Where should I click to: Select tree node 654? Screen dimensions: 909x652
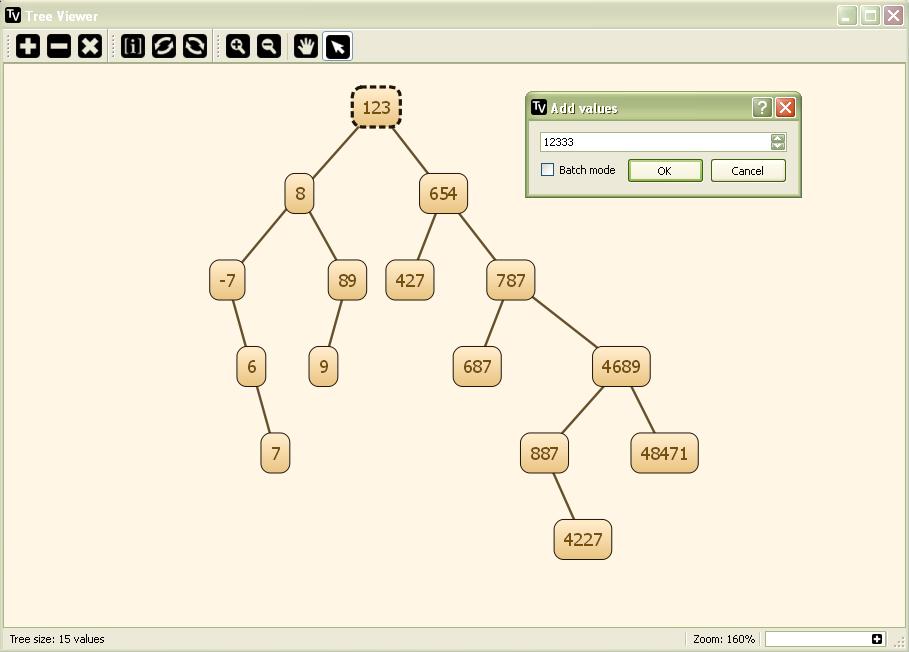pyautogui.click(x=443, y=194)
